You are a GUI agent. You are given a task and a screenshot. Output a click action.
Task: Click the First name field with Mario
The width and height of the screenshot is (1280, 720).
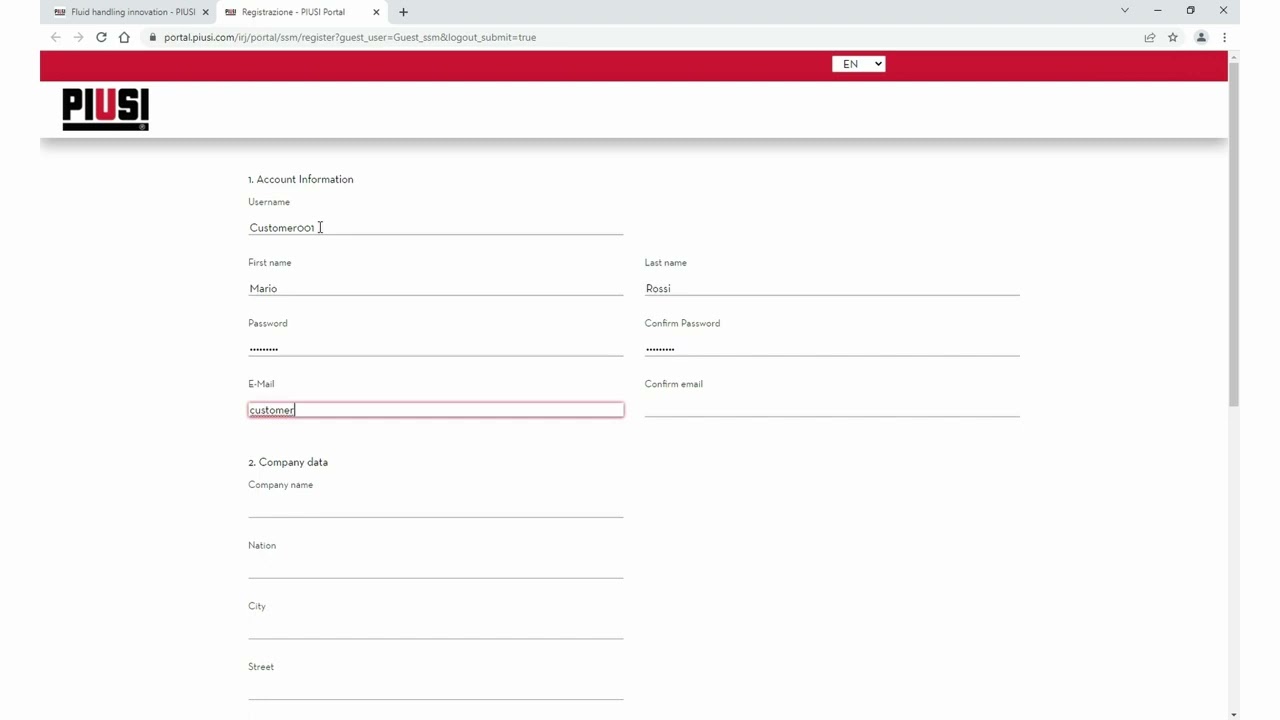[435, 288]
